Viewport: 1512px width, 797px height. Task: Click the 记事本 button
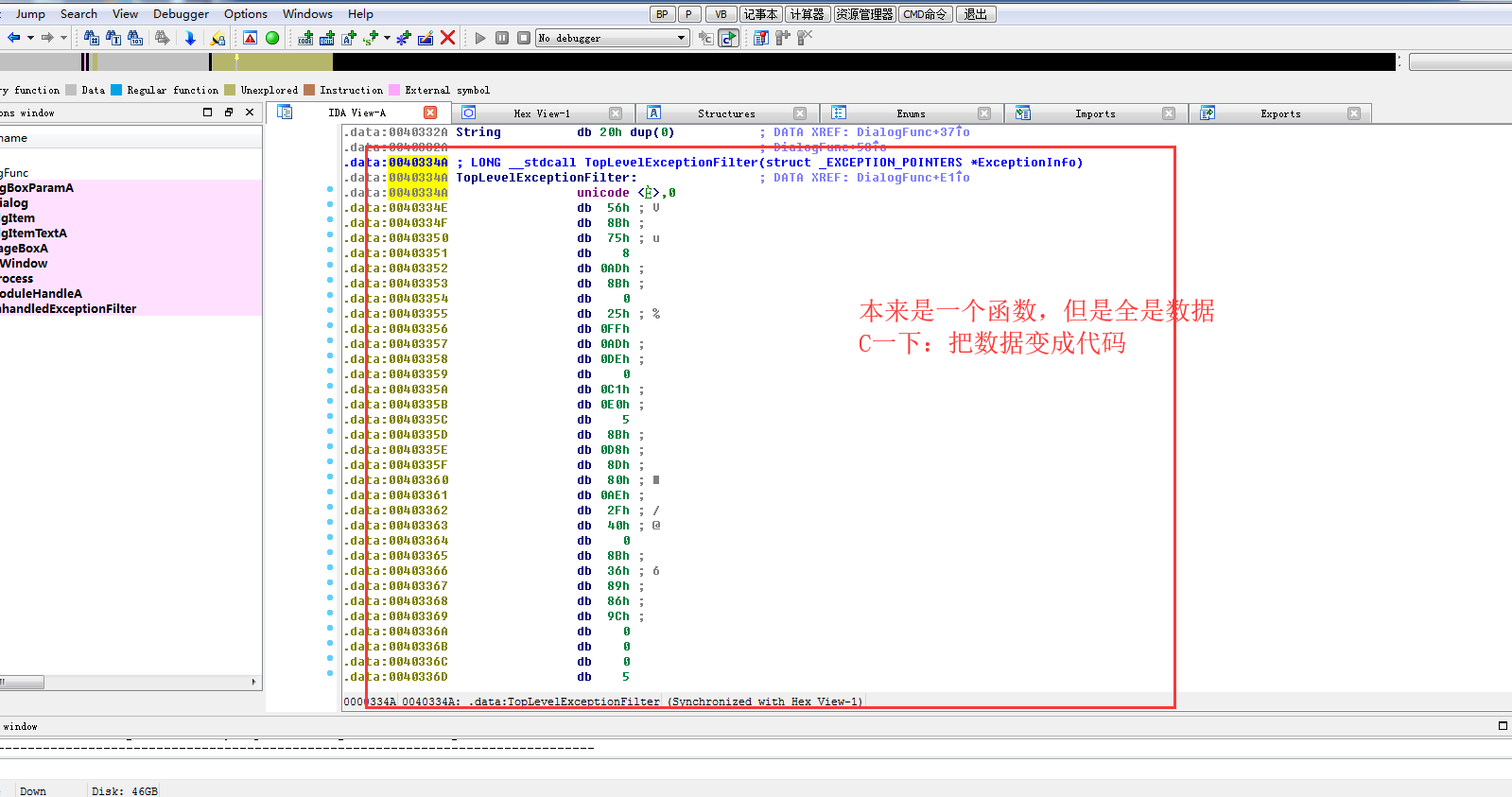[761, 14]
